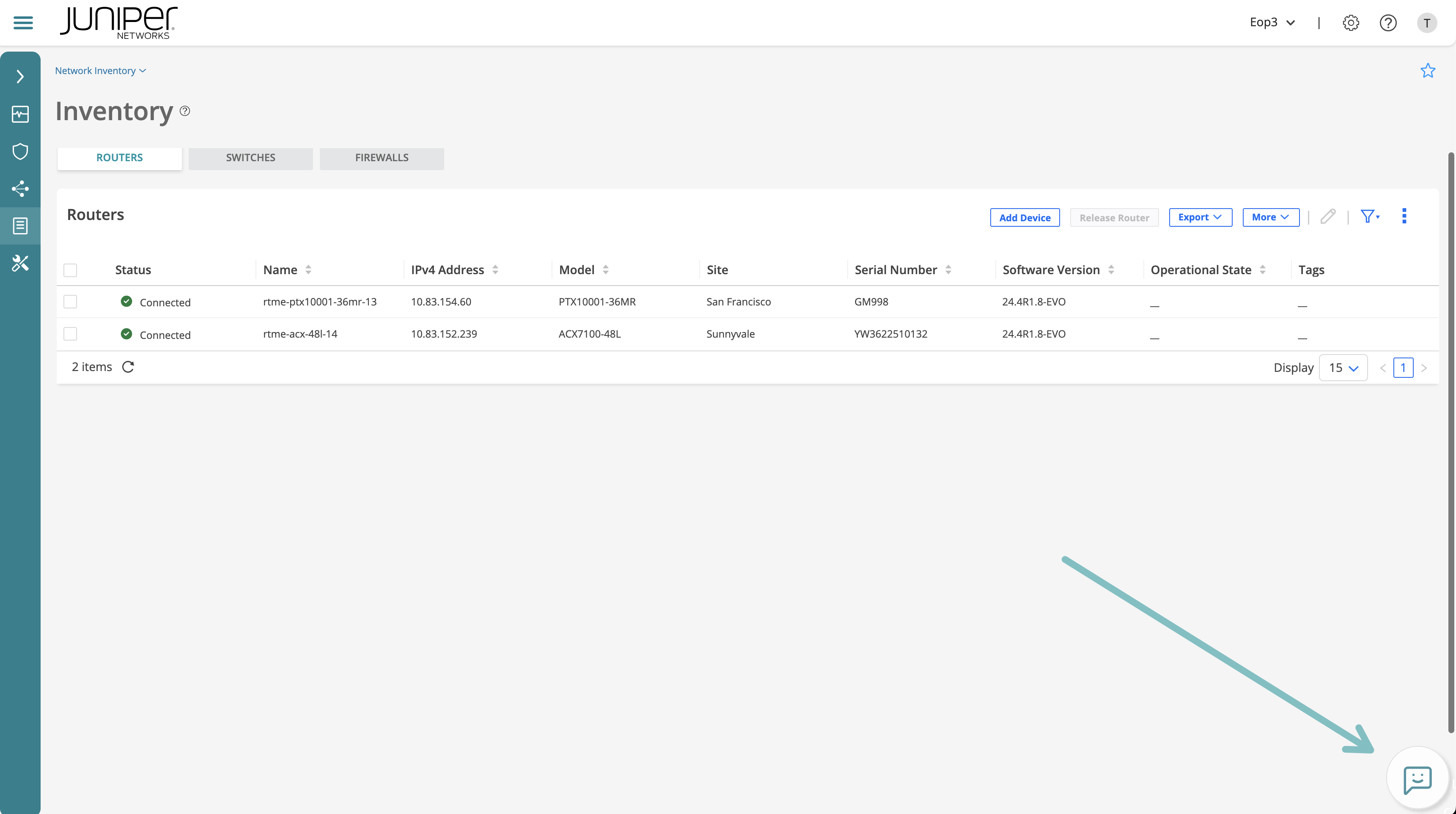
Task: Open the shield Trust sidebar icon
Action: (20, 151)
